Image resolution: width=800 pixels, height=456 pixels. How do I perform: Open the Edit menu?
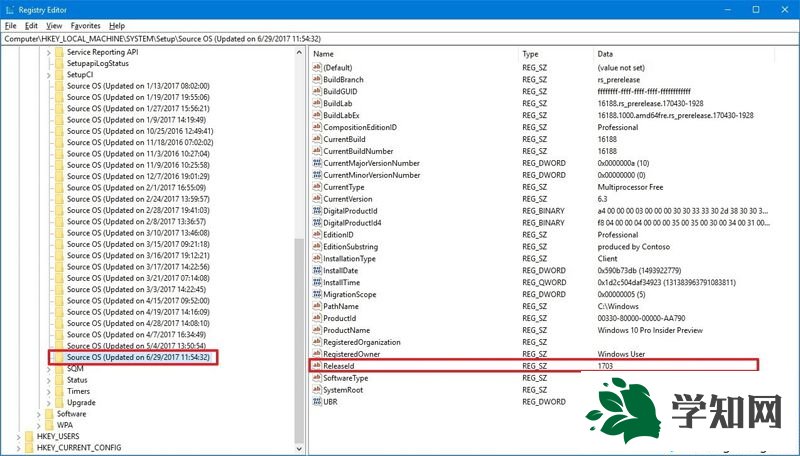pyautogui.click(x=31, y=26)
